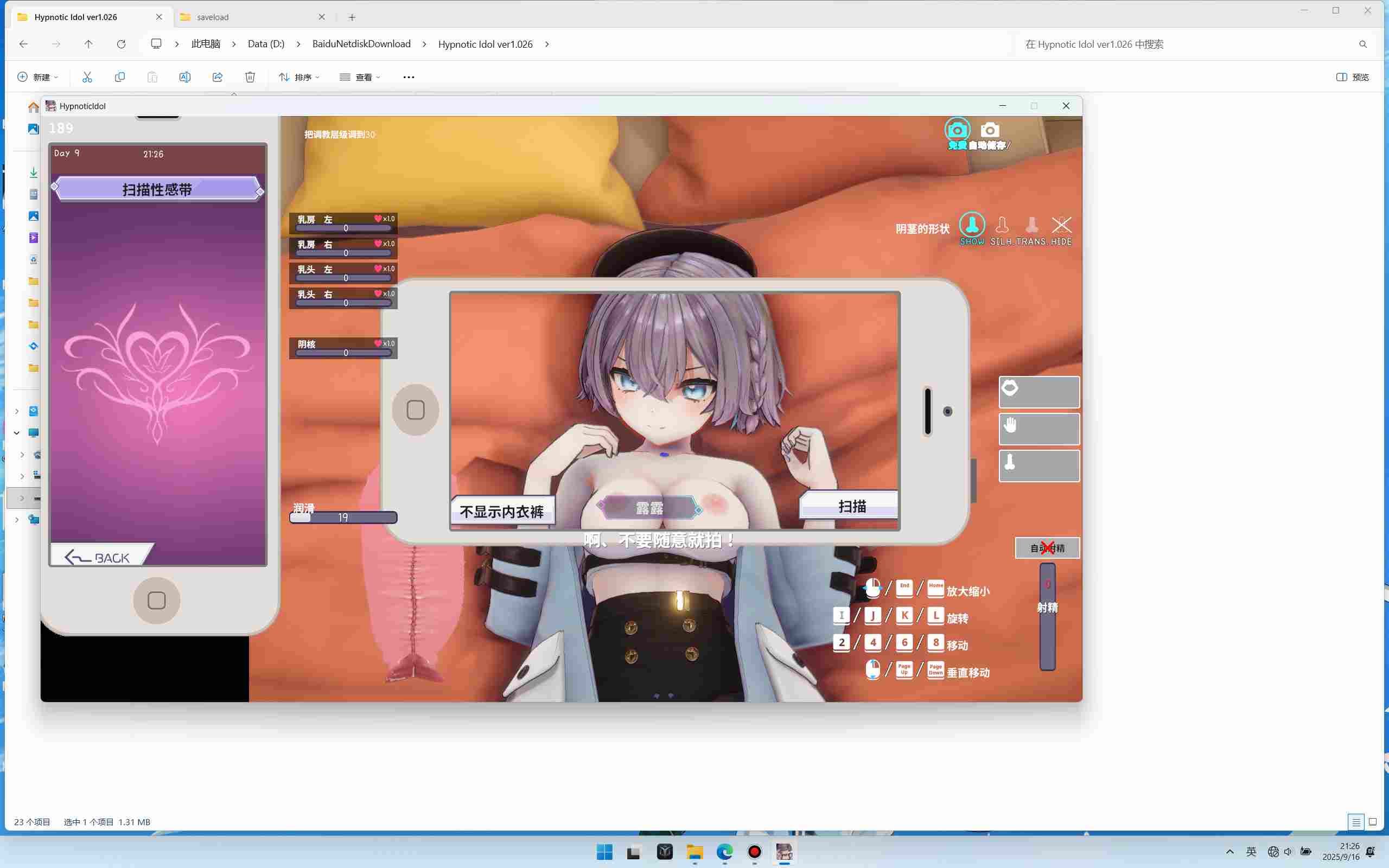Open the 排序 sort dropdown

click(299, 77)
